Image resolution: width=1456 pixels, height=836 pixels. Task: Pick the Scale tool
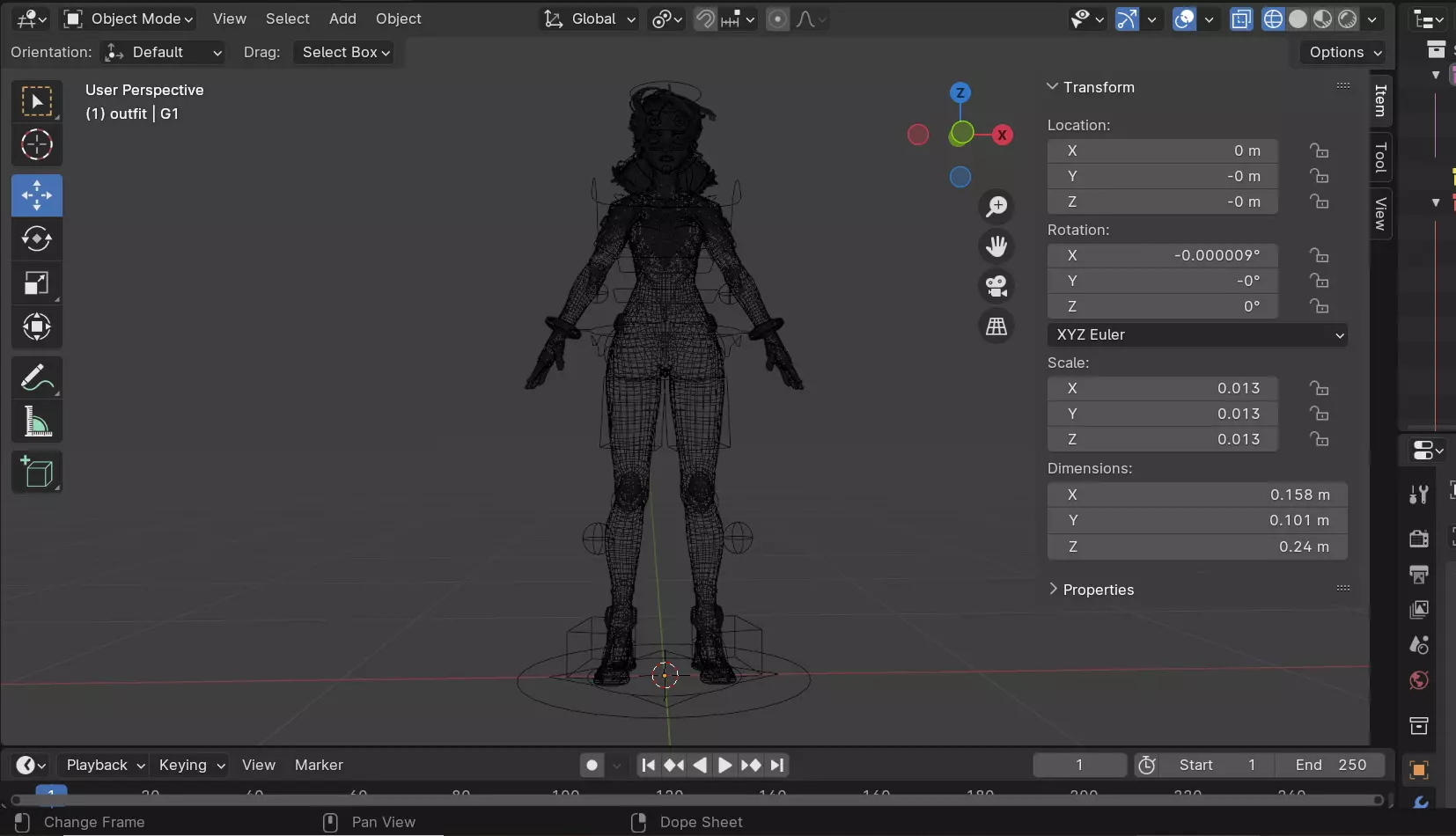click(37, 282)
